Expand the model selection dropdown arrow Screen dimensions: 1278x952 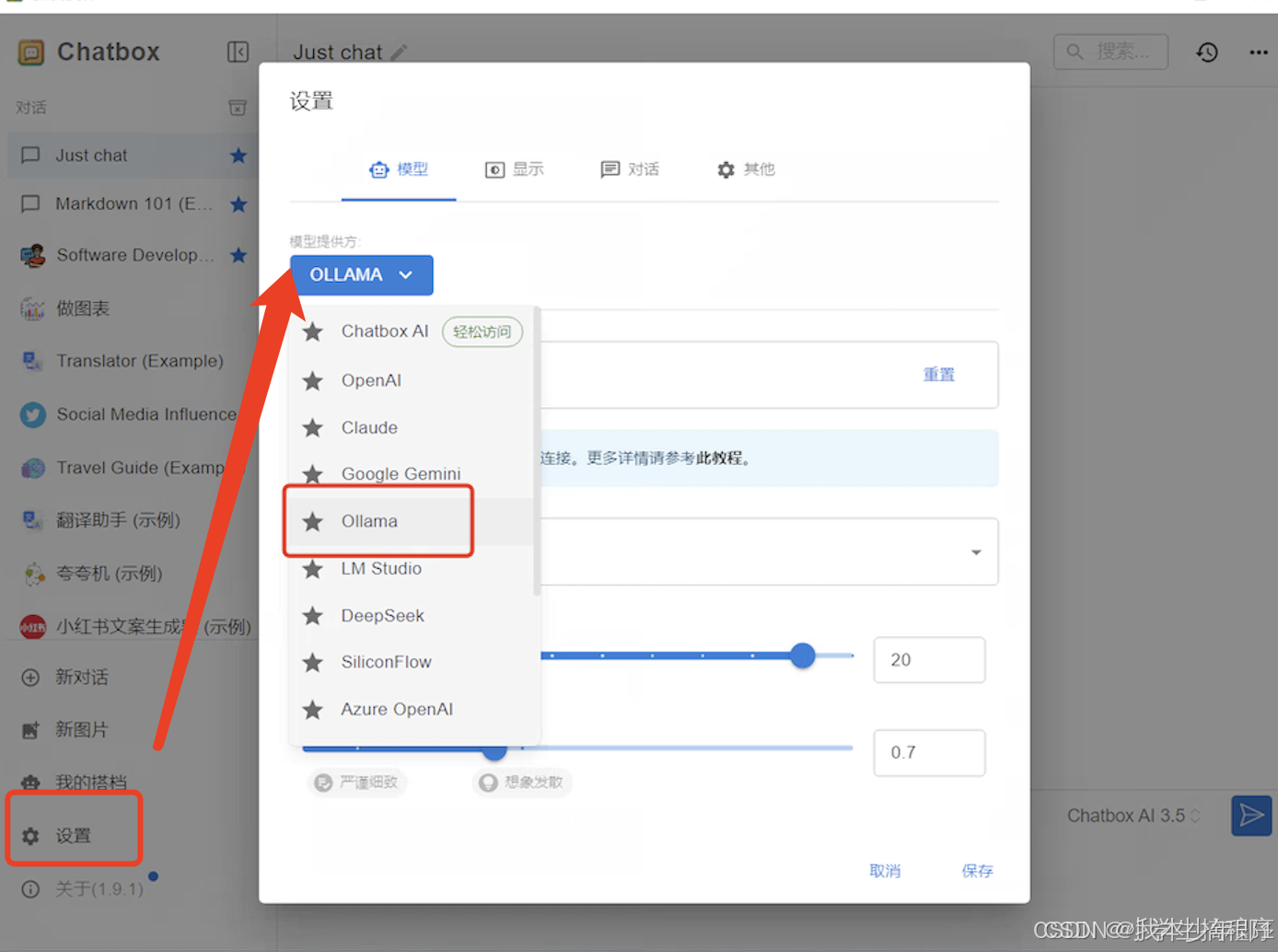coord(976,552)
